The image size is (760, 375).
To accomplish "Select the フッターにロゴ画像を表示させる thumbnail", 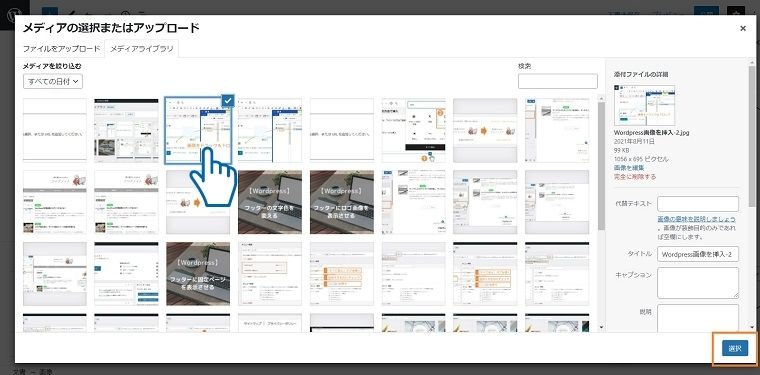I will tap(342, 202).
